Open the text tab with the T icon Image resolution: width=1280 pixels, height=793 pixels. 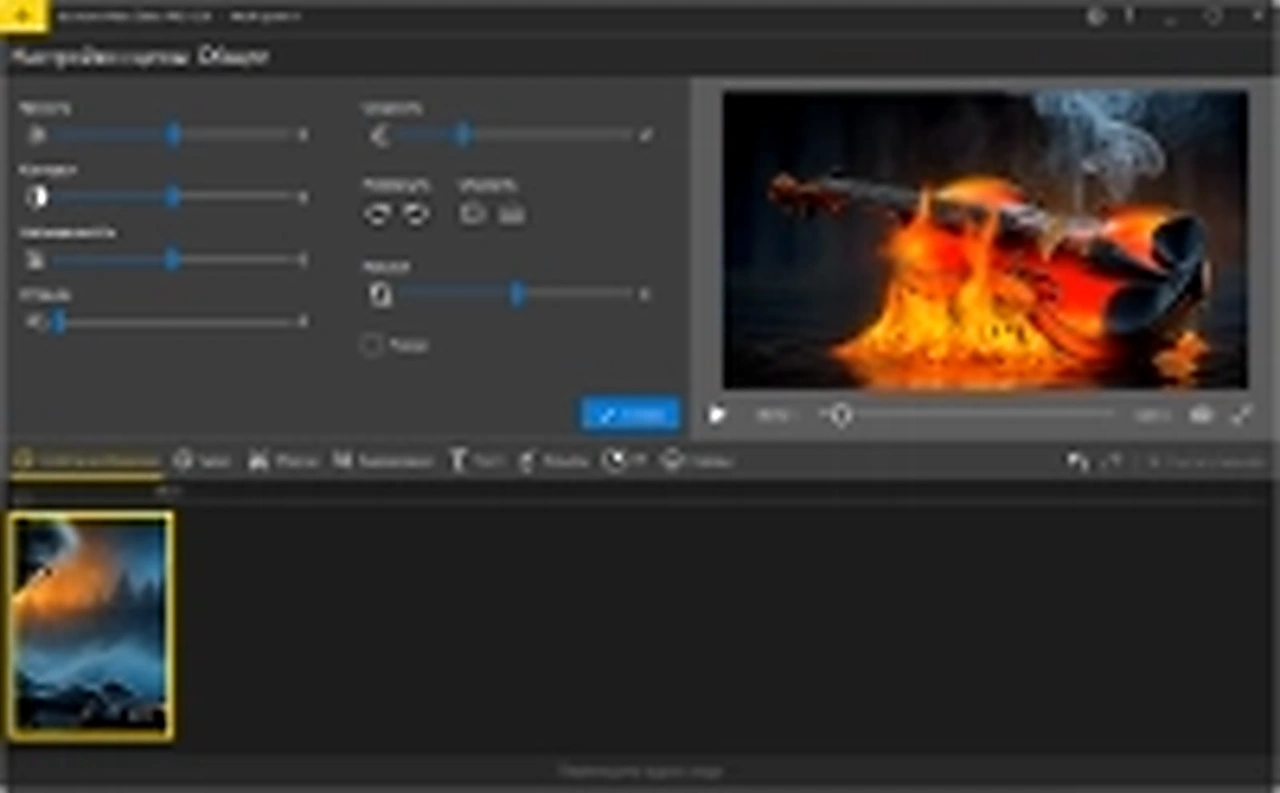click(476, 461)
